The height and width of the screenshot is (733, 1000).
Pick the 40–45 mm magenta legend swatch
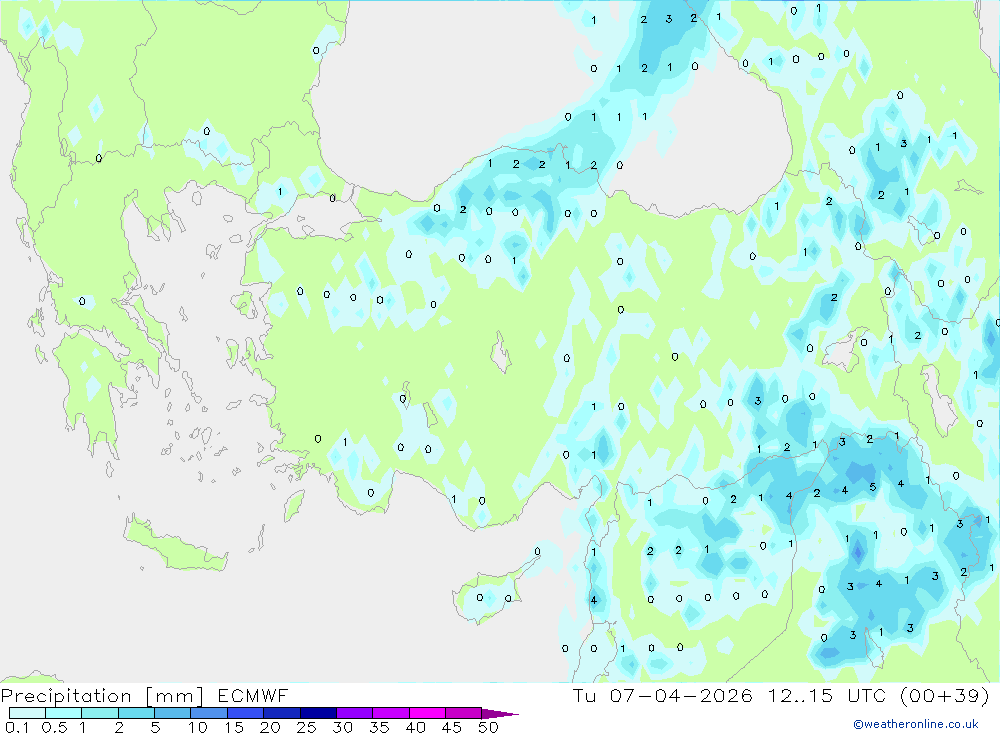tap(427, 713)
